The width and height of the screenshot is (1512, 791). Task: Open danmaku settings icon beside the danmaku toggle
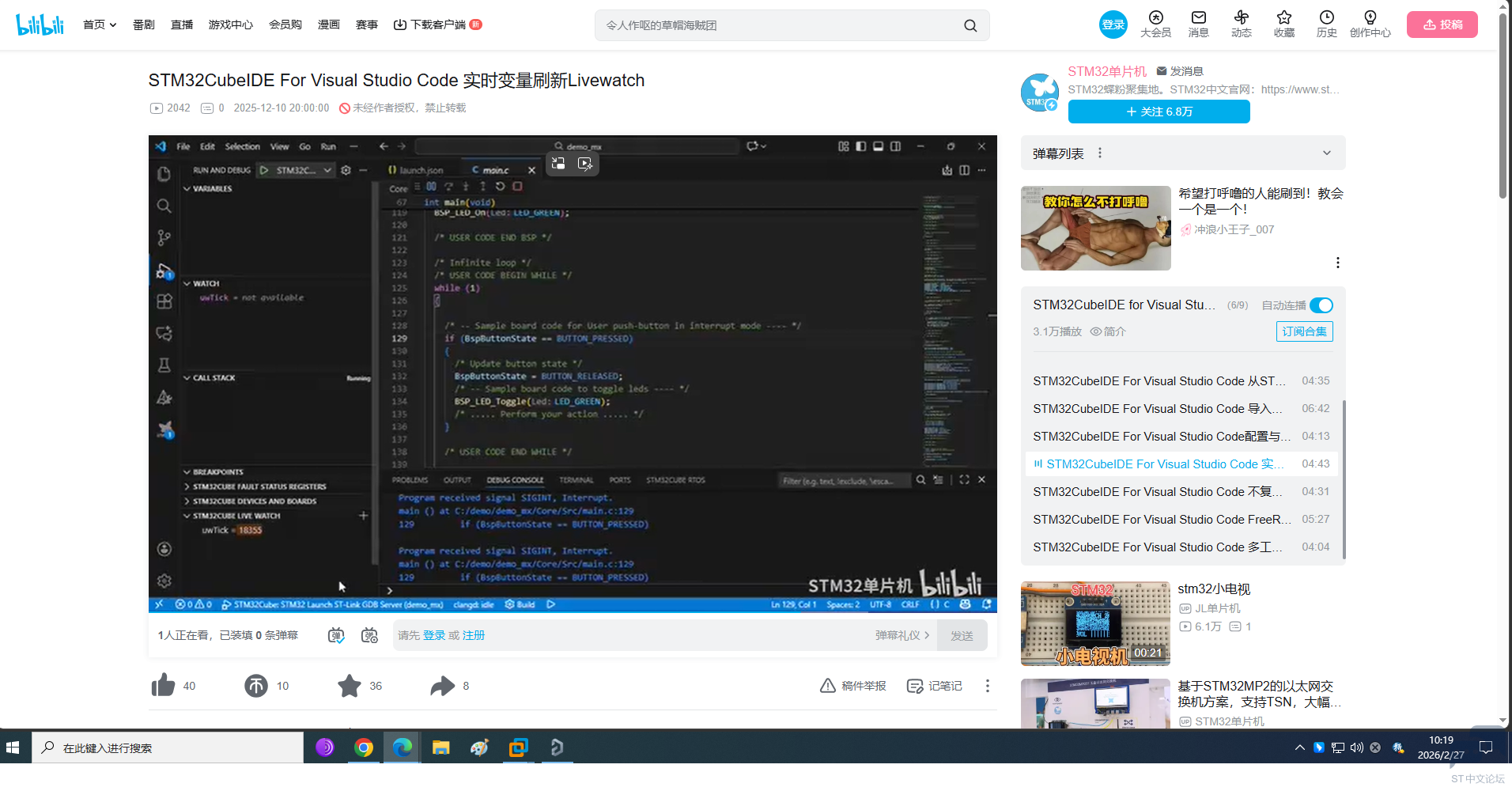point(369,635)
